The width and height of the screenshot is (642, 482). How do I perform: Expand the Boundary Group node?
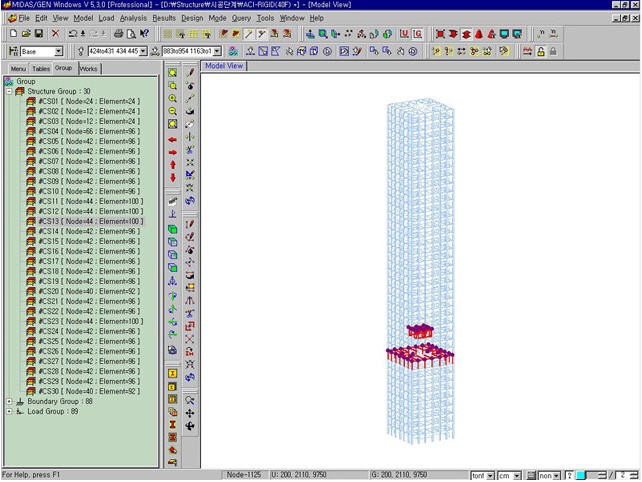tap(9, 401)
